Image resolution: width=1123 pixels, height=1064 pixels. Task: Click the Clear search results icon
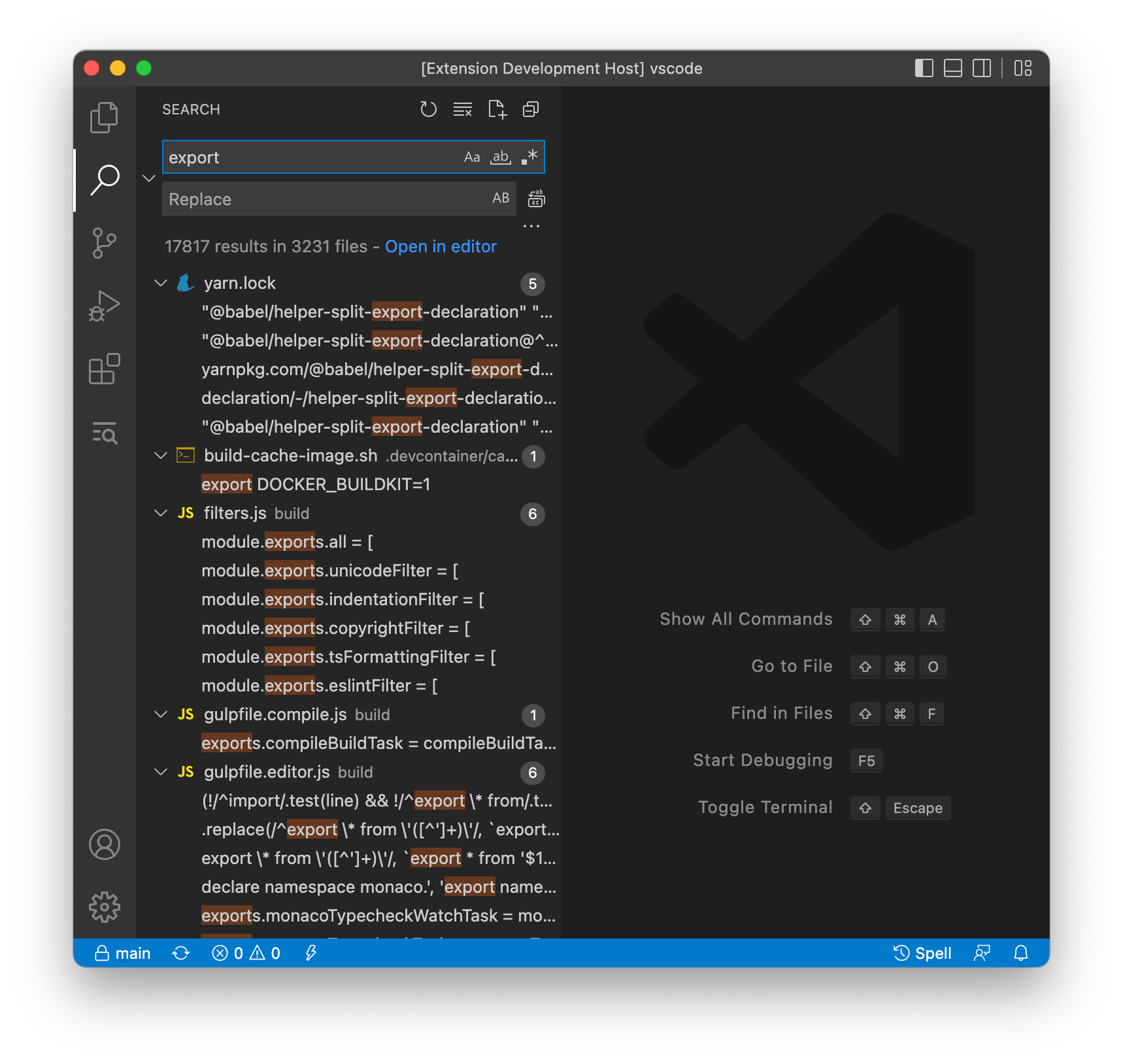point(463,109)
